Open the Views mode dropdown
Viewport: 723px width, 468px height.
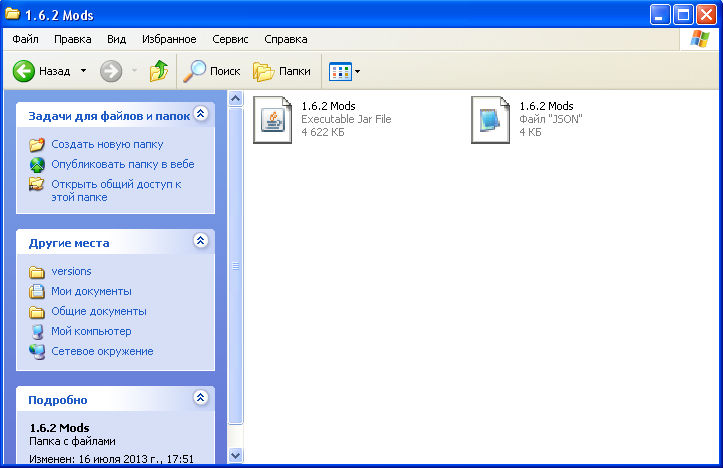(357, 71)
